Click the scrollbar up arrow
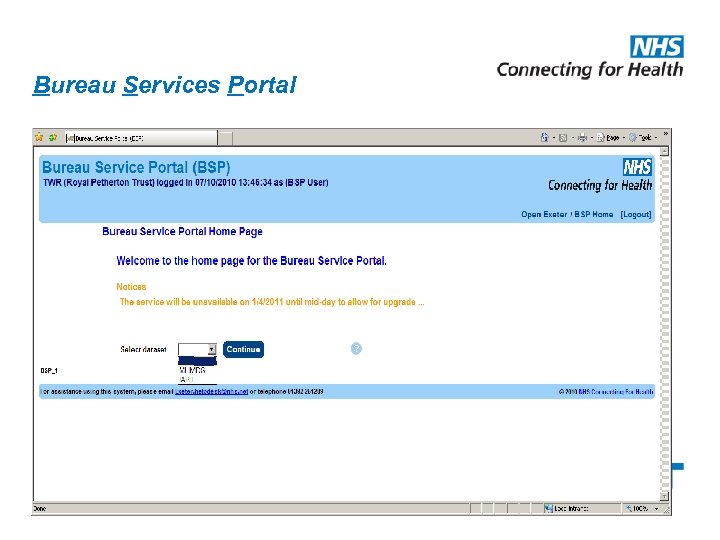The width and height of the screenshot is (720, 540). click(x=664, y=151)
